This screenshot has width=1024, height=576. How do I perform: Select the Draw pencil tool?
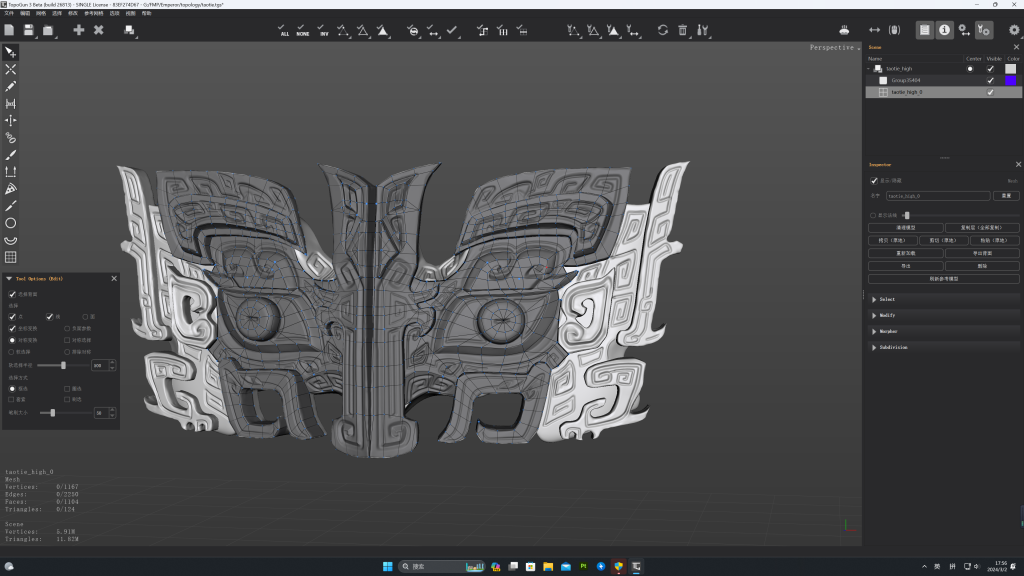pyautogui.click(x=10, y=86)
